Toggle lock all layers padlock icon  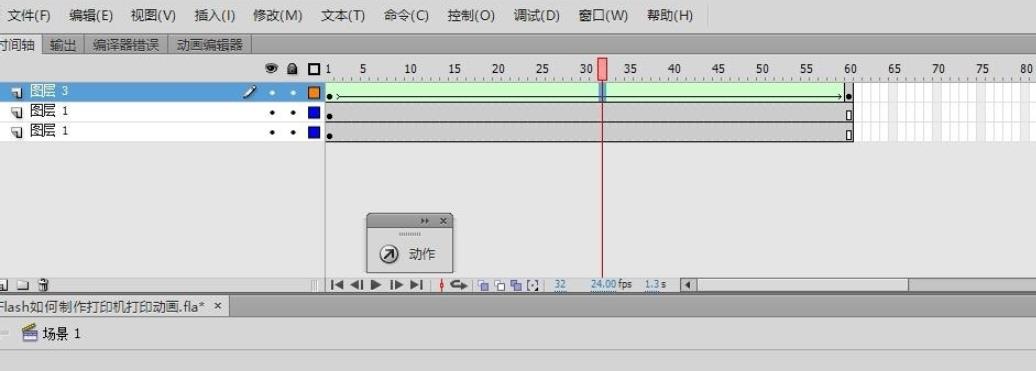coord(292,69)
